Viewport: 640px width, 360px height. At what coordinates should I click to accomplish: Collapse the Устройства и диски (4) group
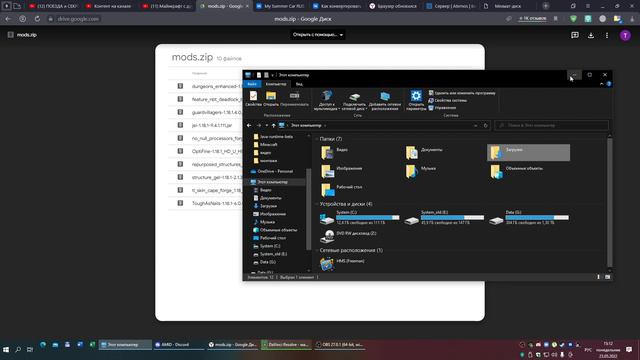coord(317,204)
